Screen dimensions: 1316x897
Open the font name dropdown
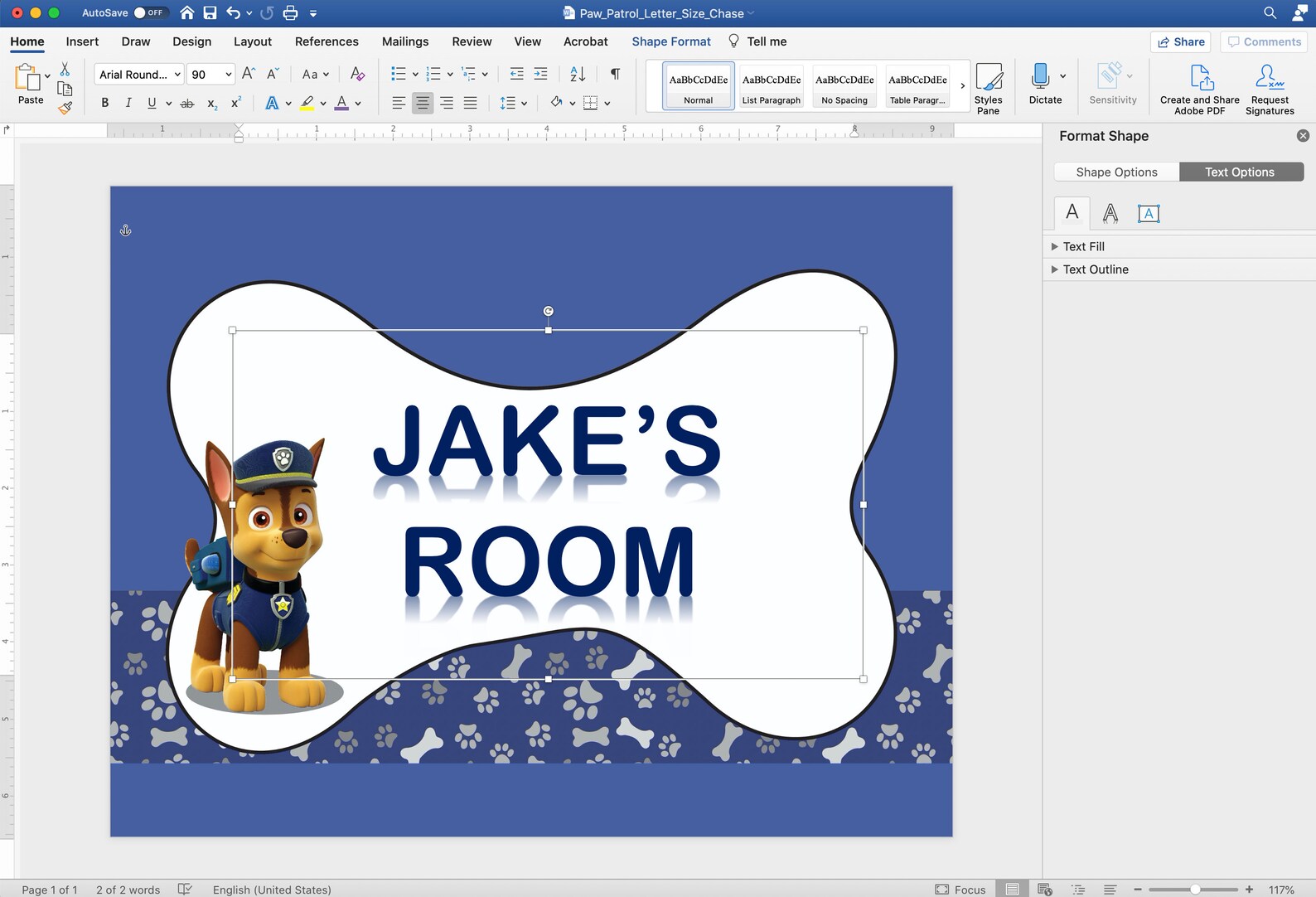click(x=177, y=75)
